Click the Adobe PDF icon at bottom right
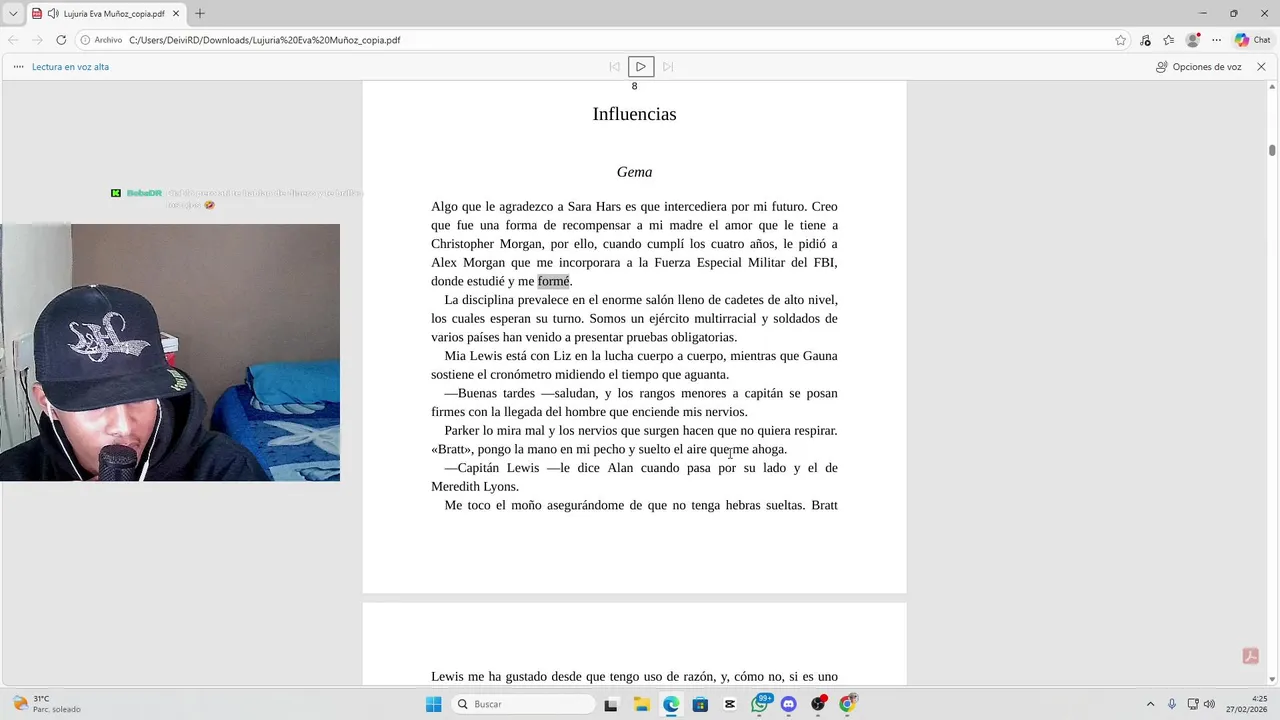 tap(1250, 656)
